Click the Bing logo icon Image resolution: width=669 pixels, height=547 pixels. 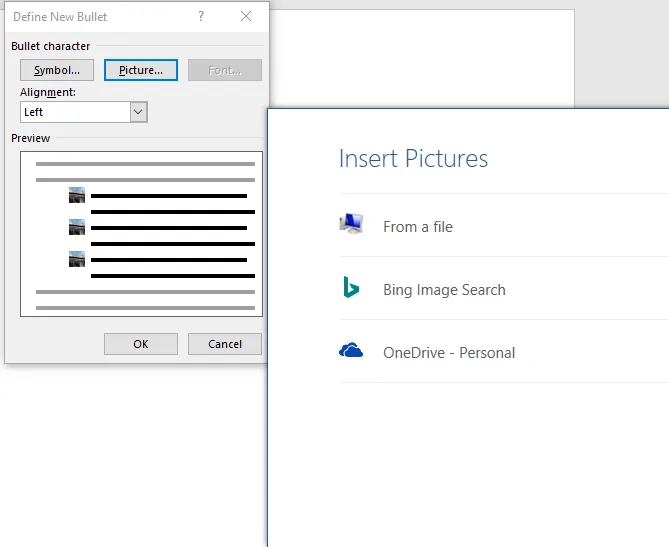[x=350, y=289]
